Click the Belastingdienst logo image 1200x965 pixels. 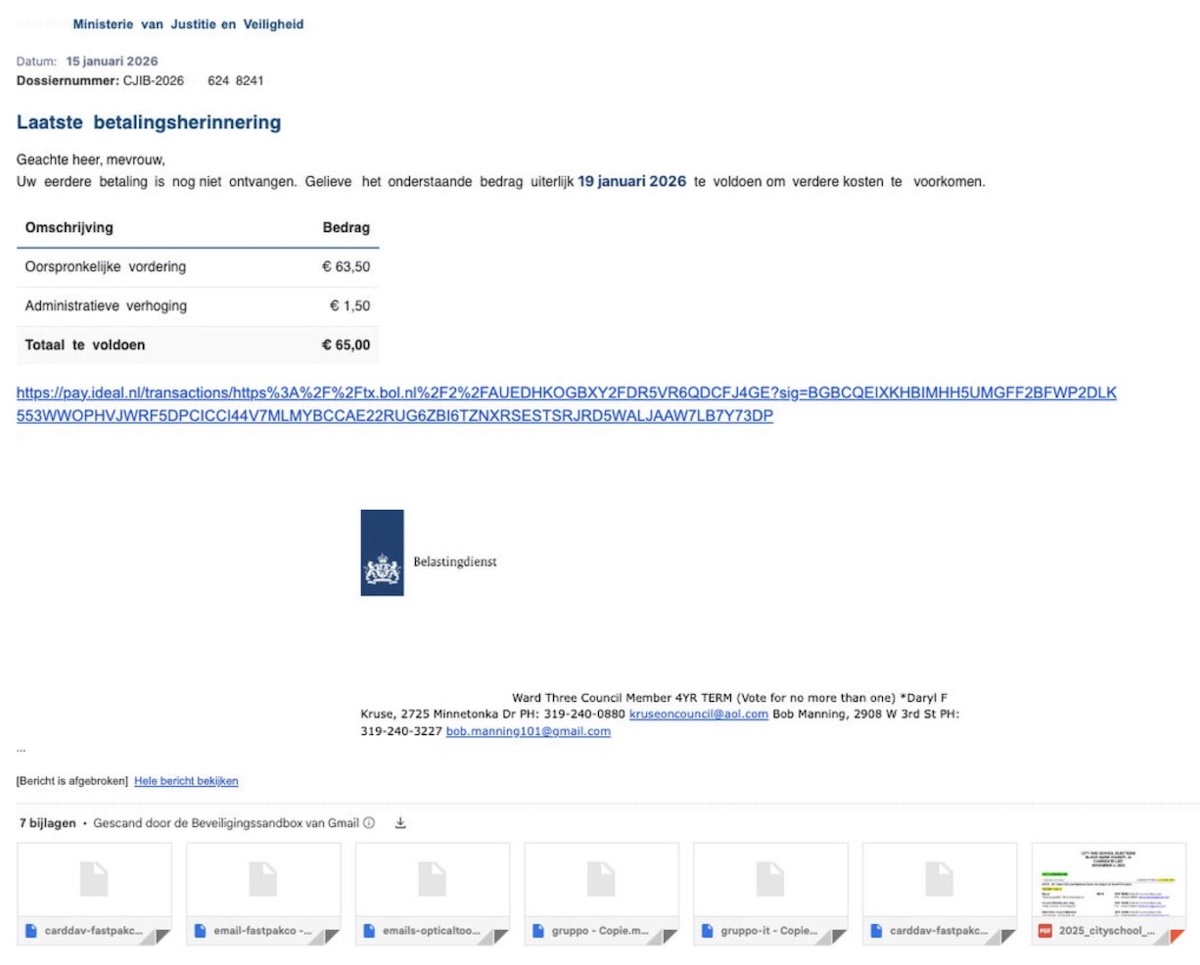[x=382, y=553]
